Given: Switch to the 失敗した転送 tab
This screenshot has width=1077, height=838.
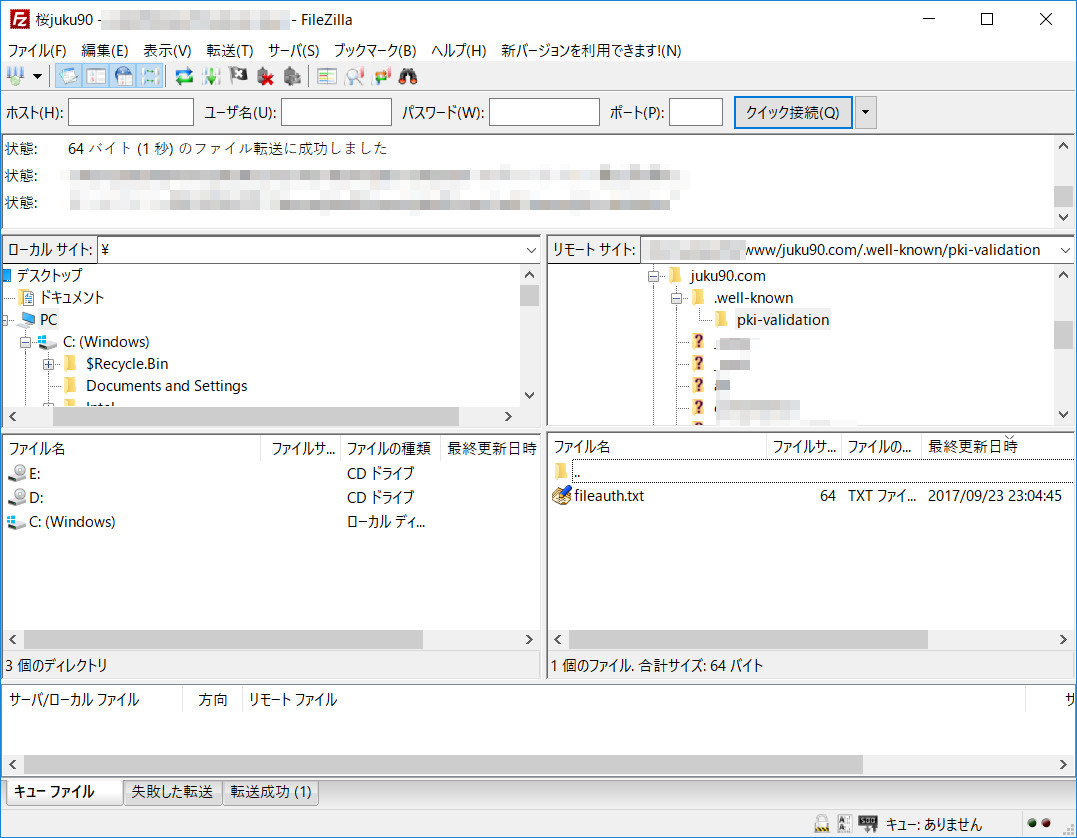Looking at the screenshot, I should tap(172, 792).
